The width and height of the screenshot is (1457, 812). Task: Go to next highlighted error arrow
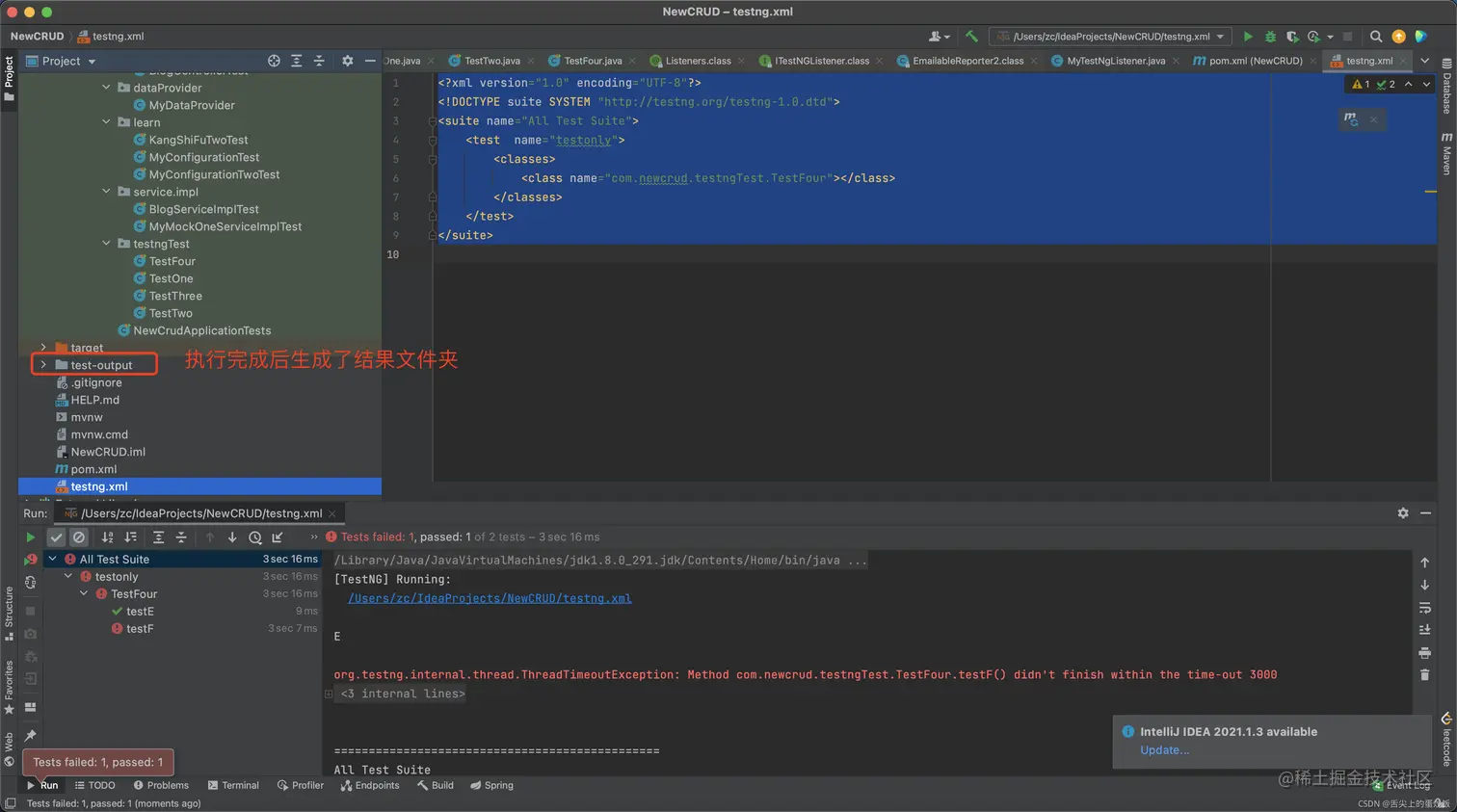[x=1426, y=84]
